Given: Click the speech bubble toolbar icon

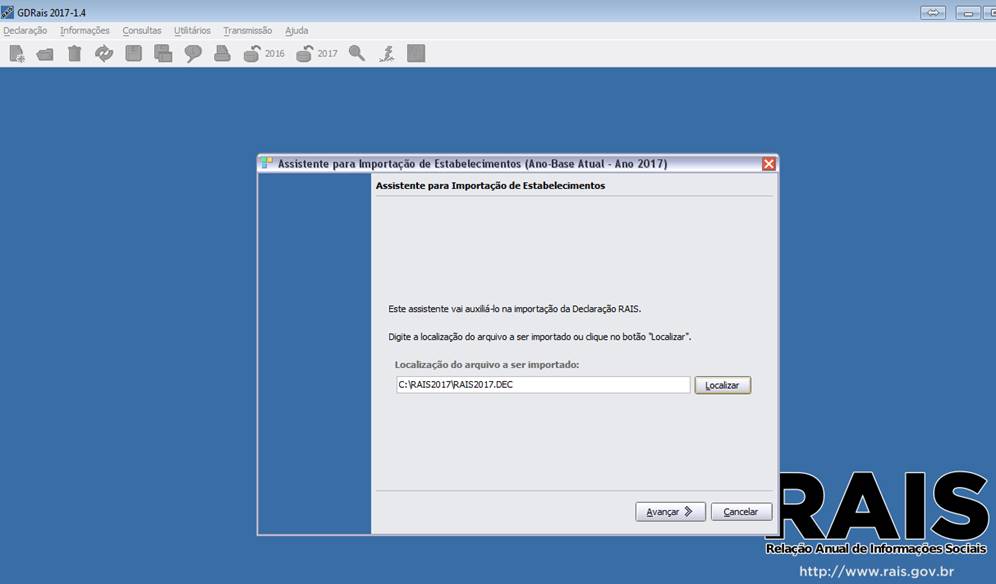Looking at the screenshot, I should (x=193, y=54).
